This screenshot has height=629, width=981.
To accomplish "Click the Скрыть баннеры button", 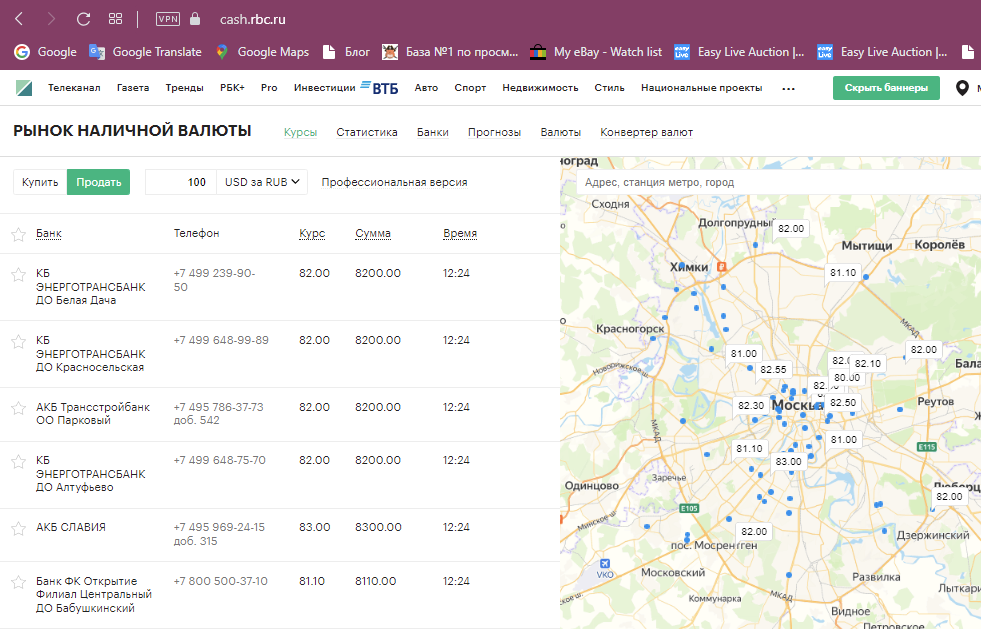I will click(x=886, y=88).
